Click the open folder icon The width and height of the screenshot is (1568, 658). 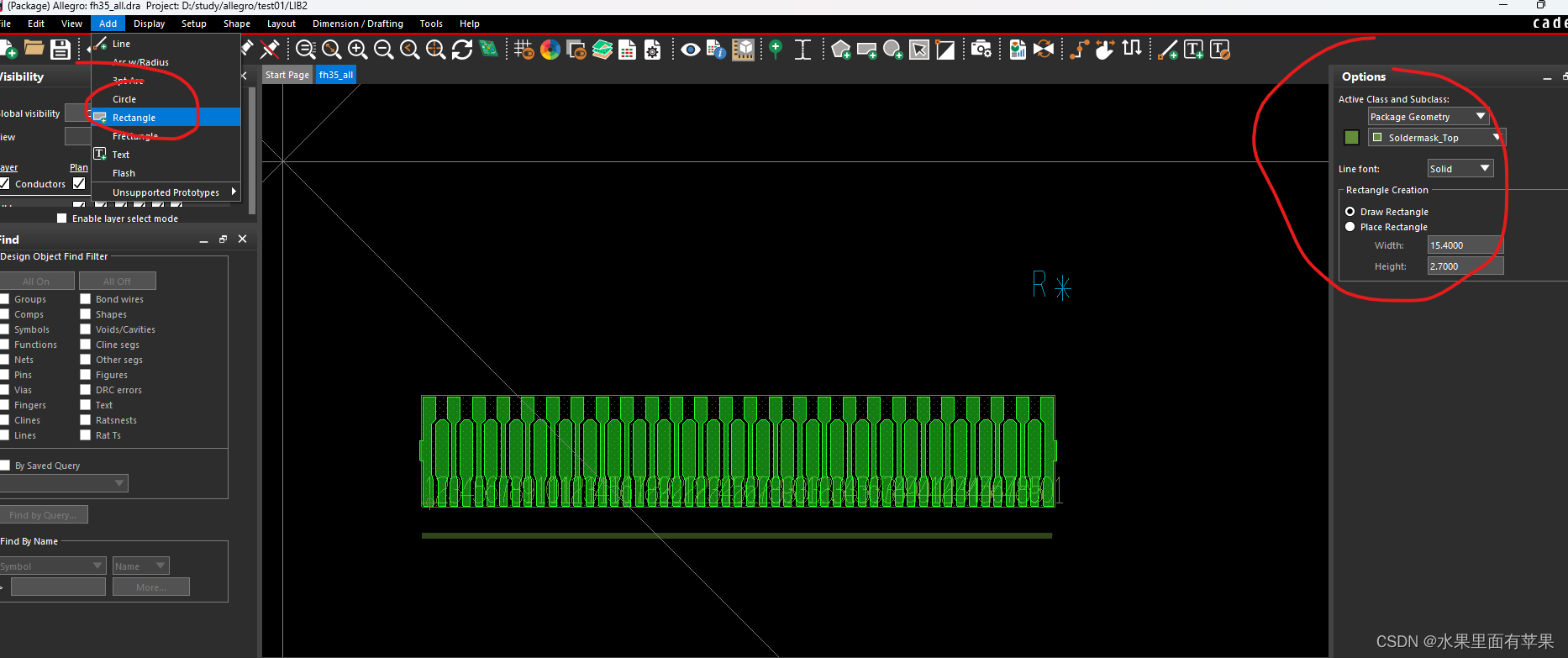click(x=34, y=50)
